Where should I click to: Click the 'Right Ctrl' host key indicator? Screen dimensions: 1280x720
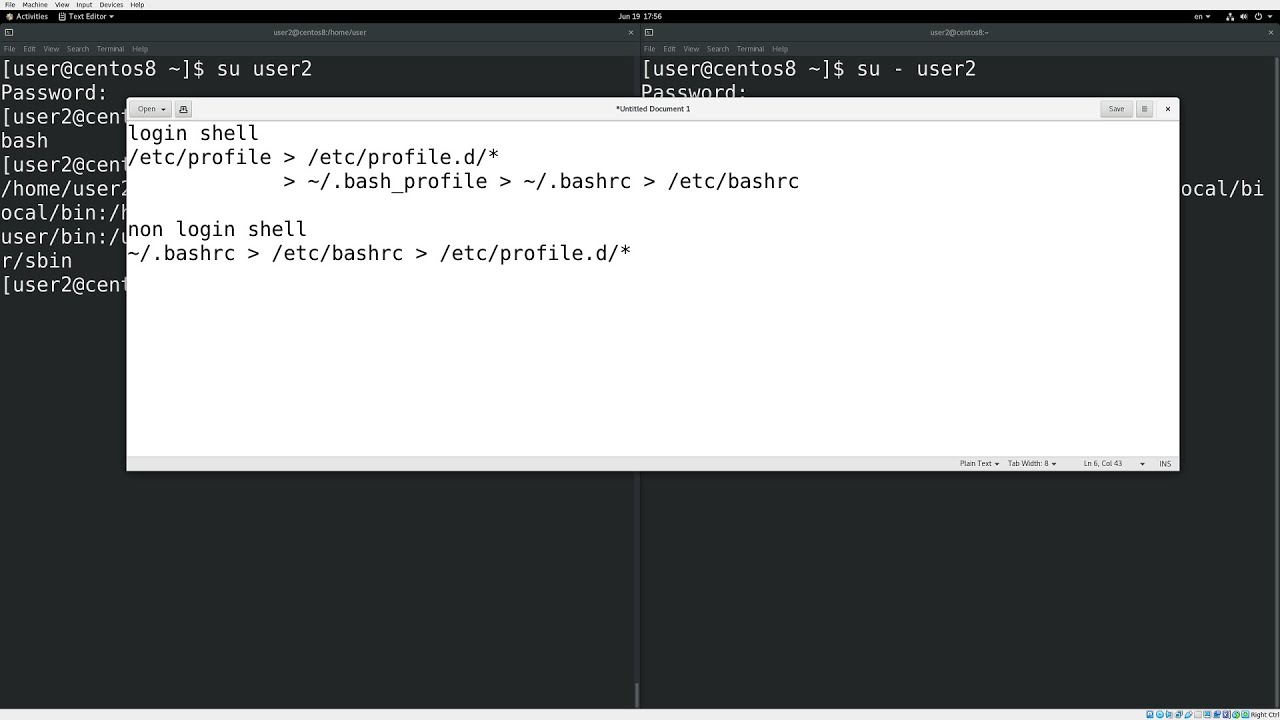coord(1264,715)
